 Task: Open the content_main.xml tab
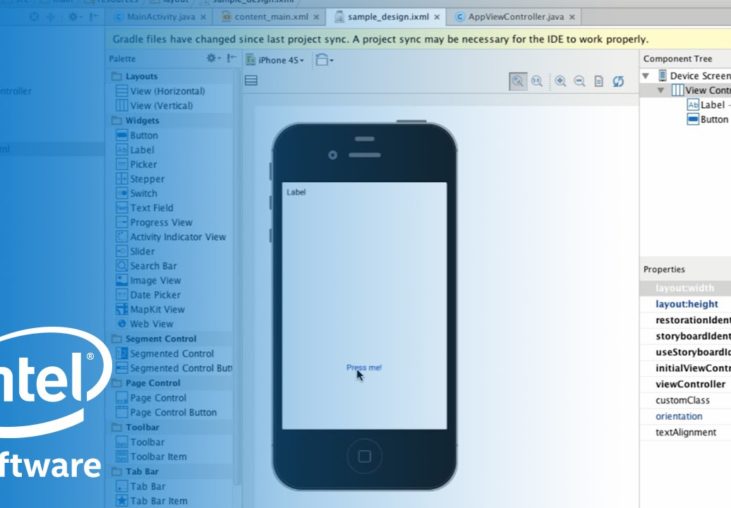click(x=270, y=17)
